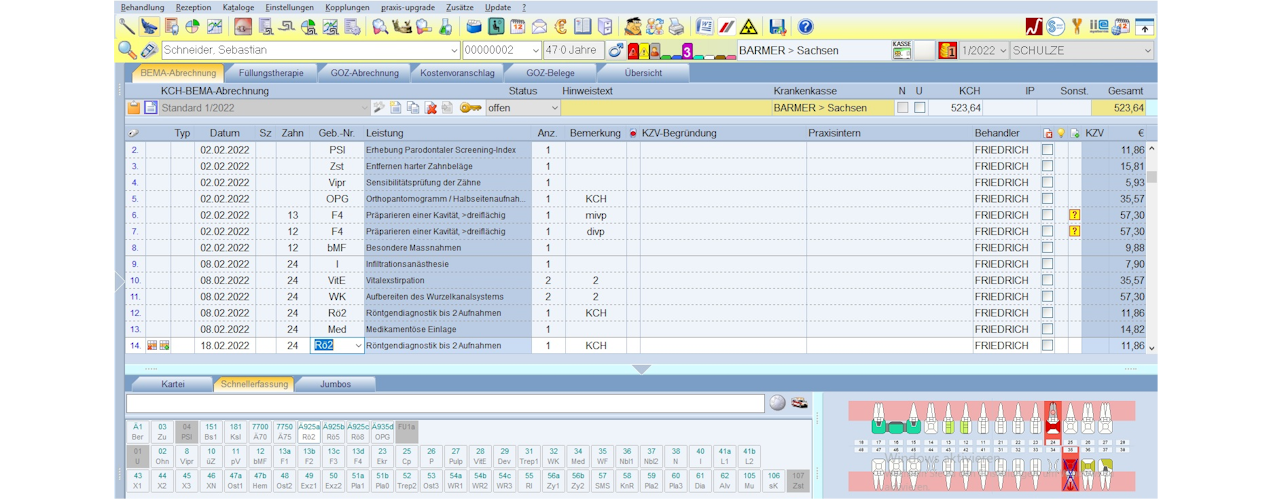Click the F4 quick-entry code button
Screen dimensions: 1269x500
[x=357, y=456]
